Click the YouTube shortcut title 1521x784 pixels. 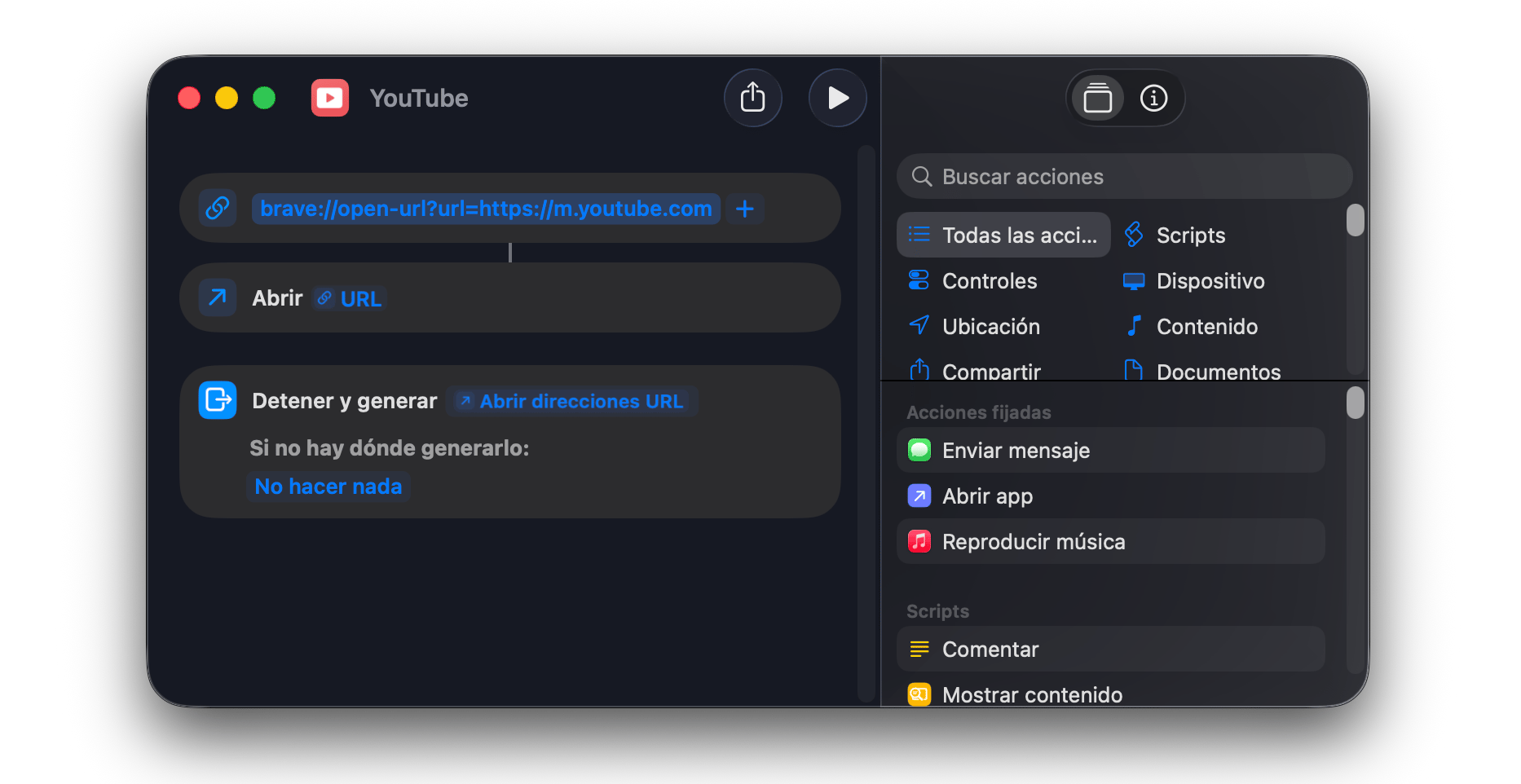[x=419, y=99]
